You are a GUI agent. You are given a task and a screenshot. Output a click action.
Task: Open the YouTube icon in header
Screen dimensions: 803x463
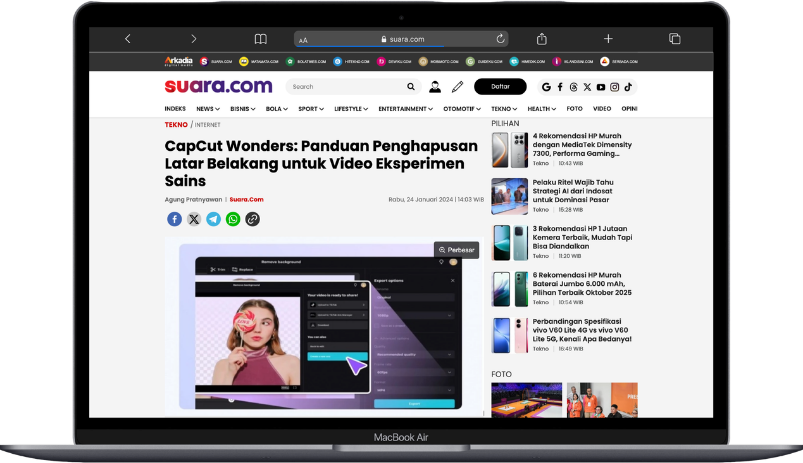601,87
